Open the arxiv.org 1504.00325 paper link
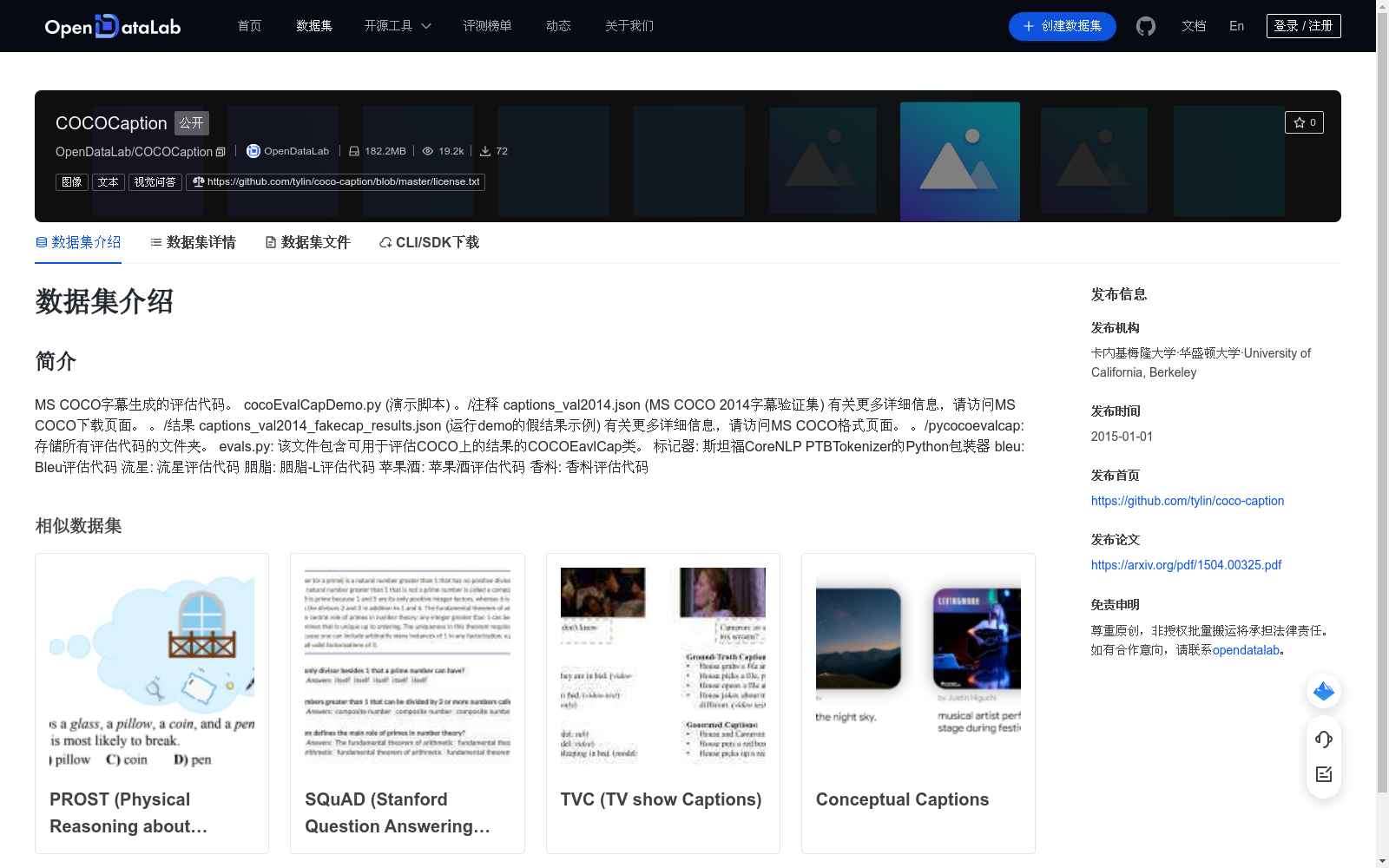This screenshot has width=1389, height=868. [x=1186, y=565]
